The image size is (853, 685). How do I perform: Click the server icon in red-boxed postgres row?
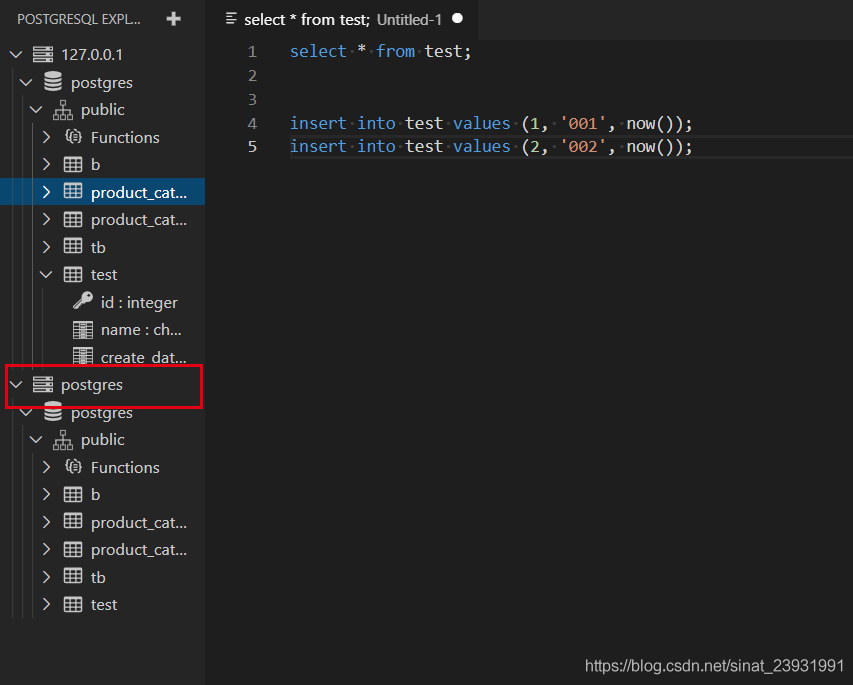pos(43,384)
